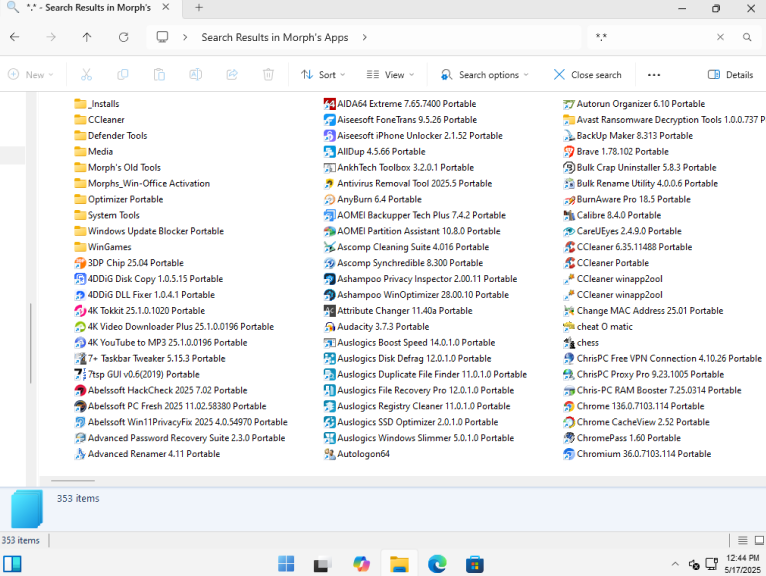Show hidden system tray icons
Image resolution: width=766 pixels, height=576 pixels.
[675, 564]
